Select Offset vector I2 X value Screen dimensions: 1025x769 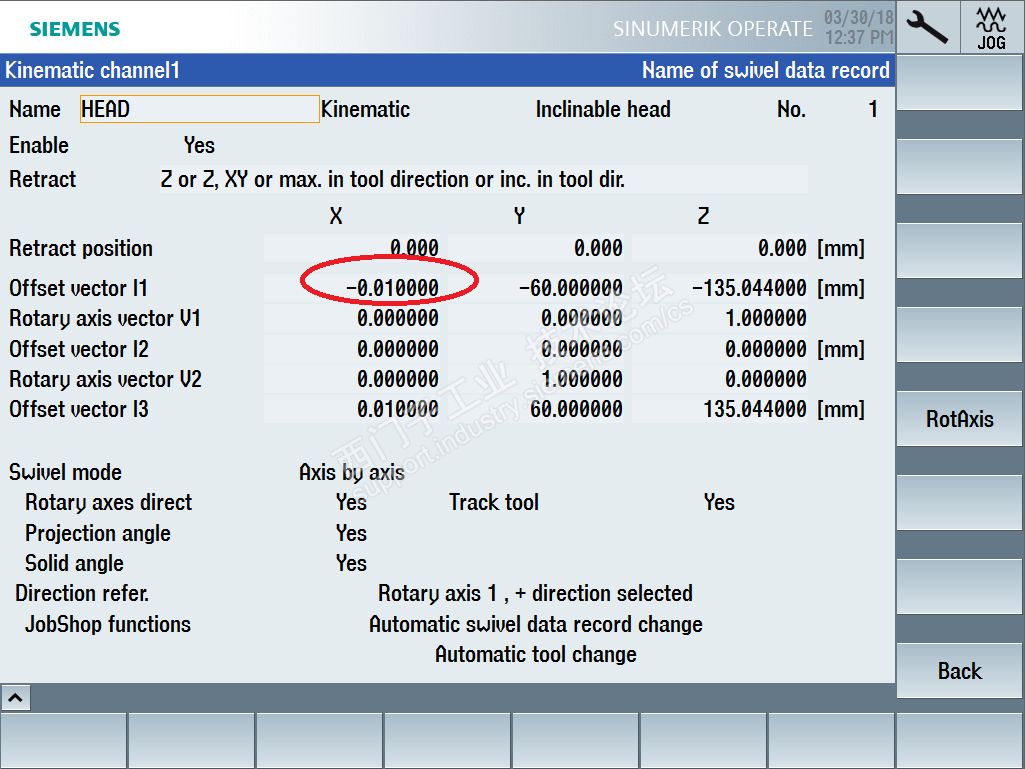(352, 349)
